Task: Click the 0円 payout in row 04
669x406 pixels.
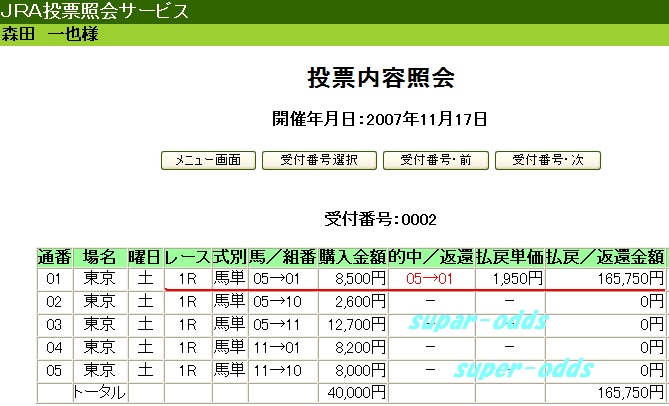Action: pyautogui.click(x=652, y=348)
